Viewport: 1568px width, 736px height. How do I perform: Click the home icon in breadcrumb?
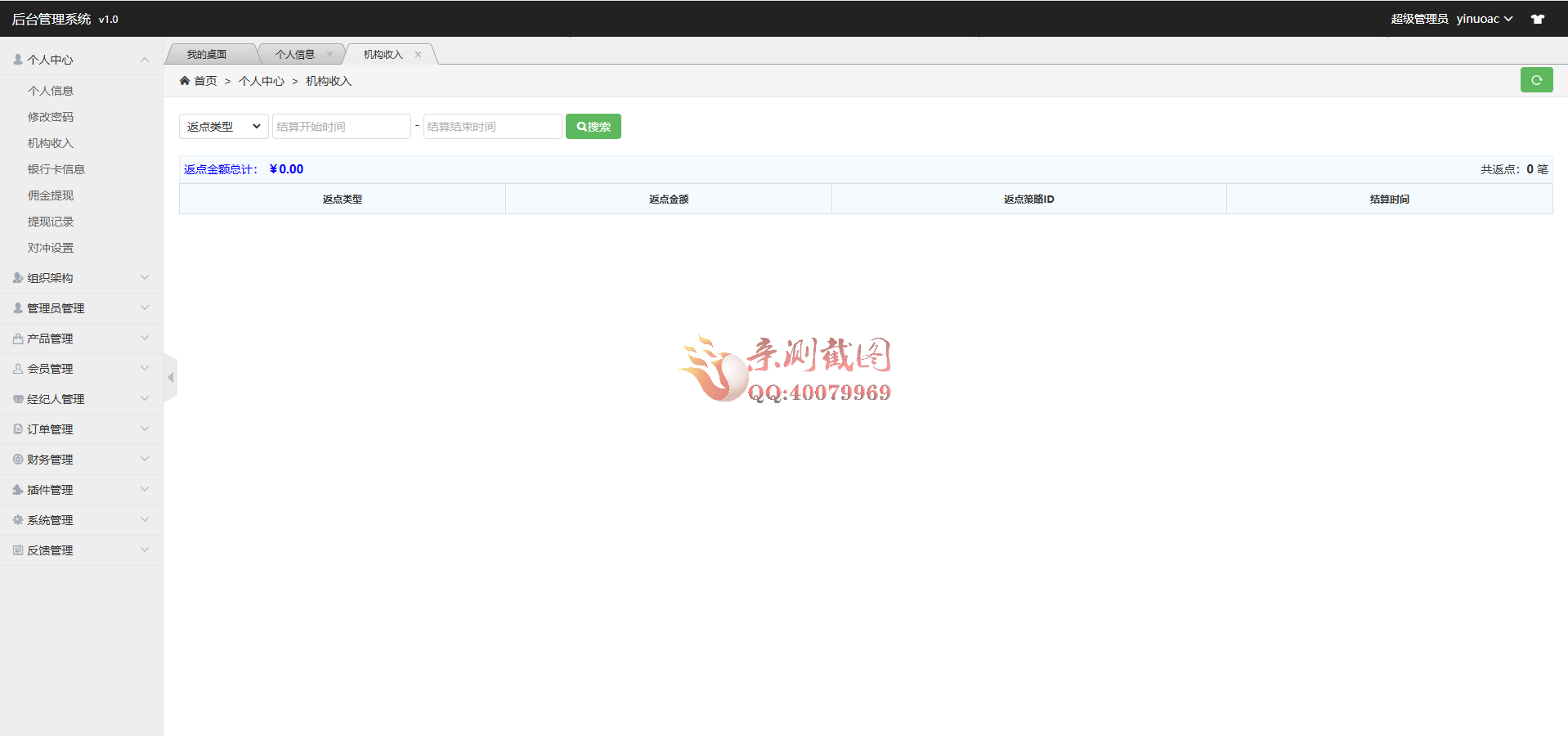(x=185, y=81)
